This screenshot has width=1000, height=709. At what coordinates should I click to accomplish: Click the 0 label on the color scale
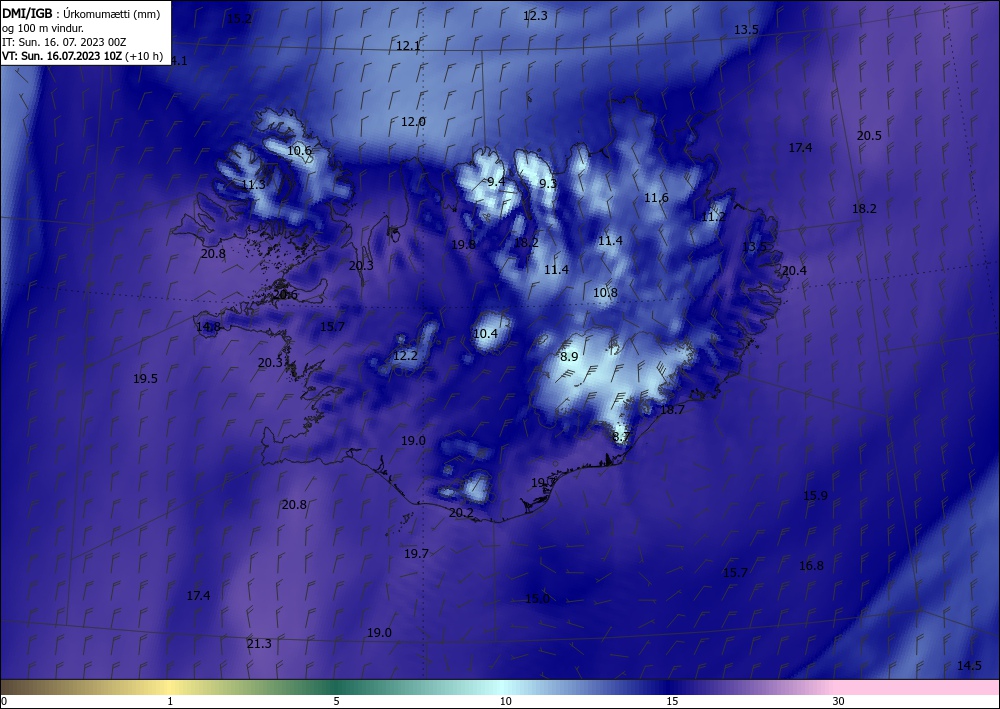[4, 701]
